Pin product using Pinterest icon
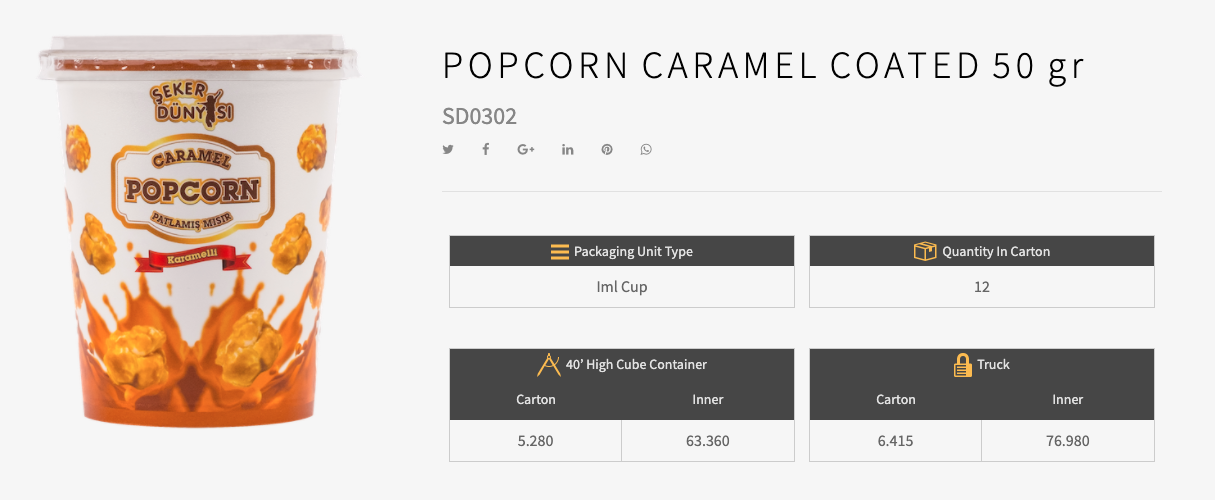This screenshot has height=500, width=1215. coord(607,149)
